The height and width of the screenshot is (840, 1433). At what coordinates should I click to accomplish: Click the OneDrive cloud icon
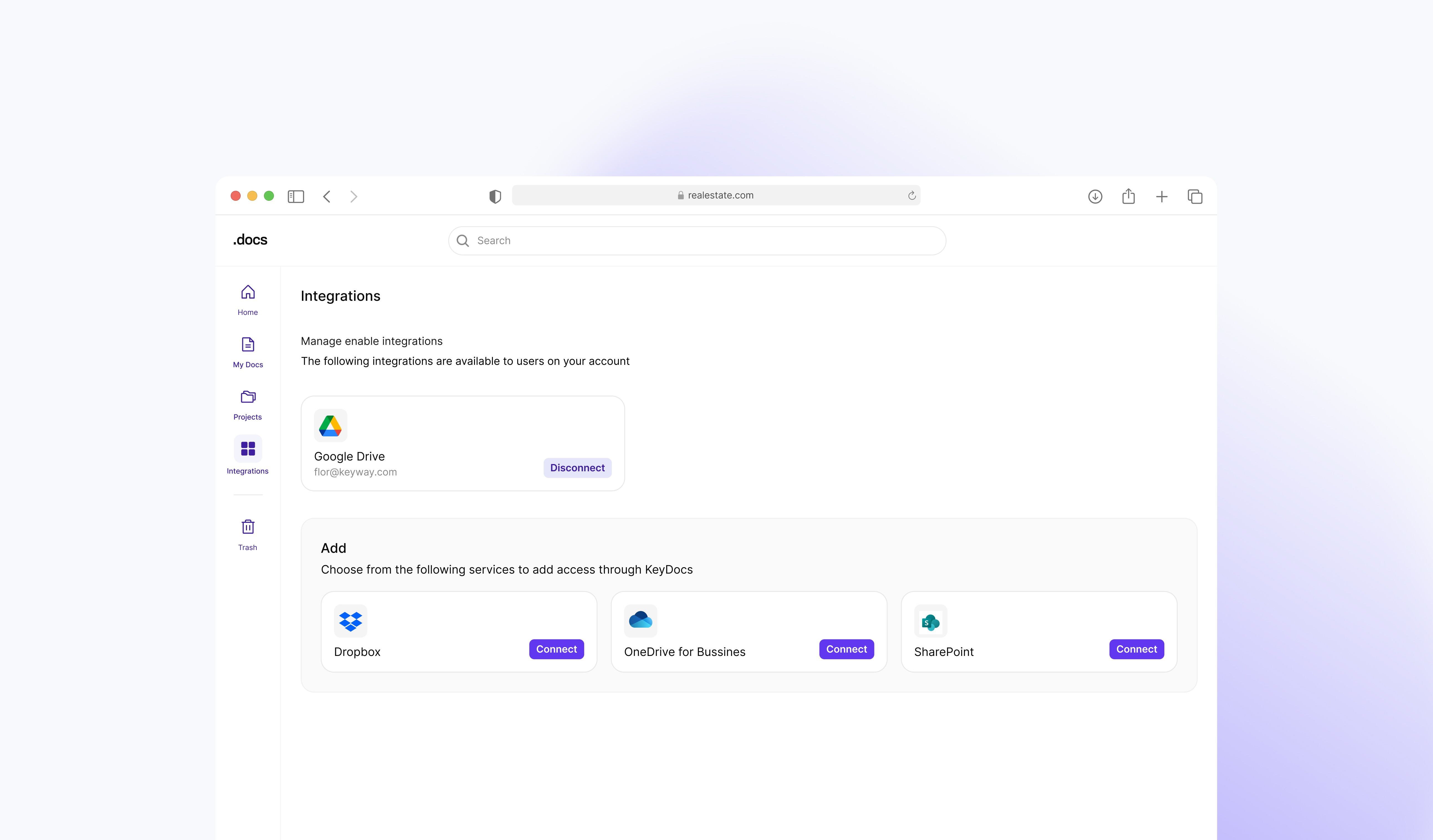pyautogui.click(x=640, y=620)
